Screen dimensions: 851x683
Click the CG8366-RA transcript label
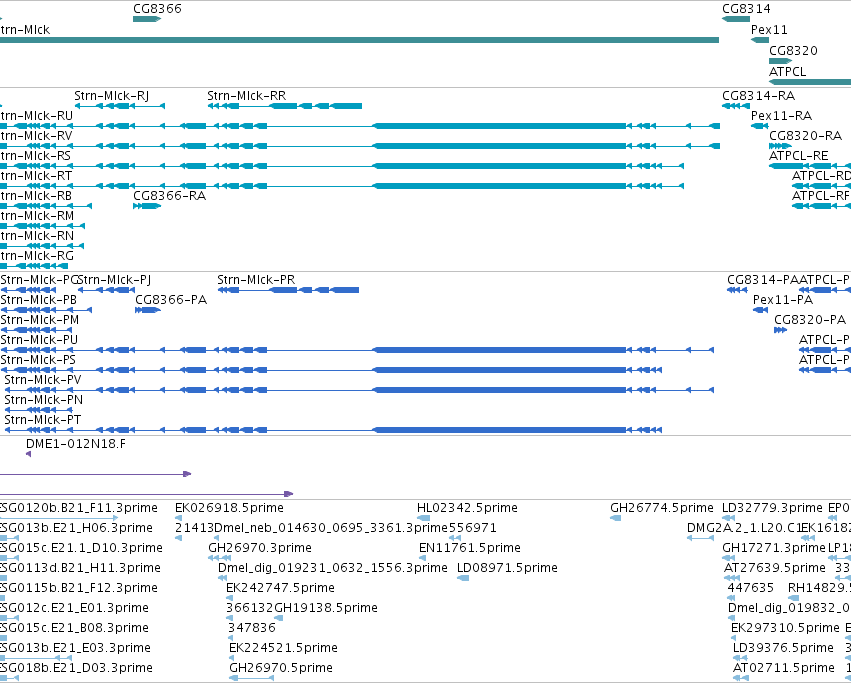click(169, 195)
